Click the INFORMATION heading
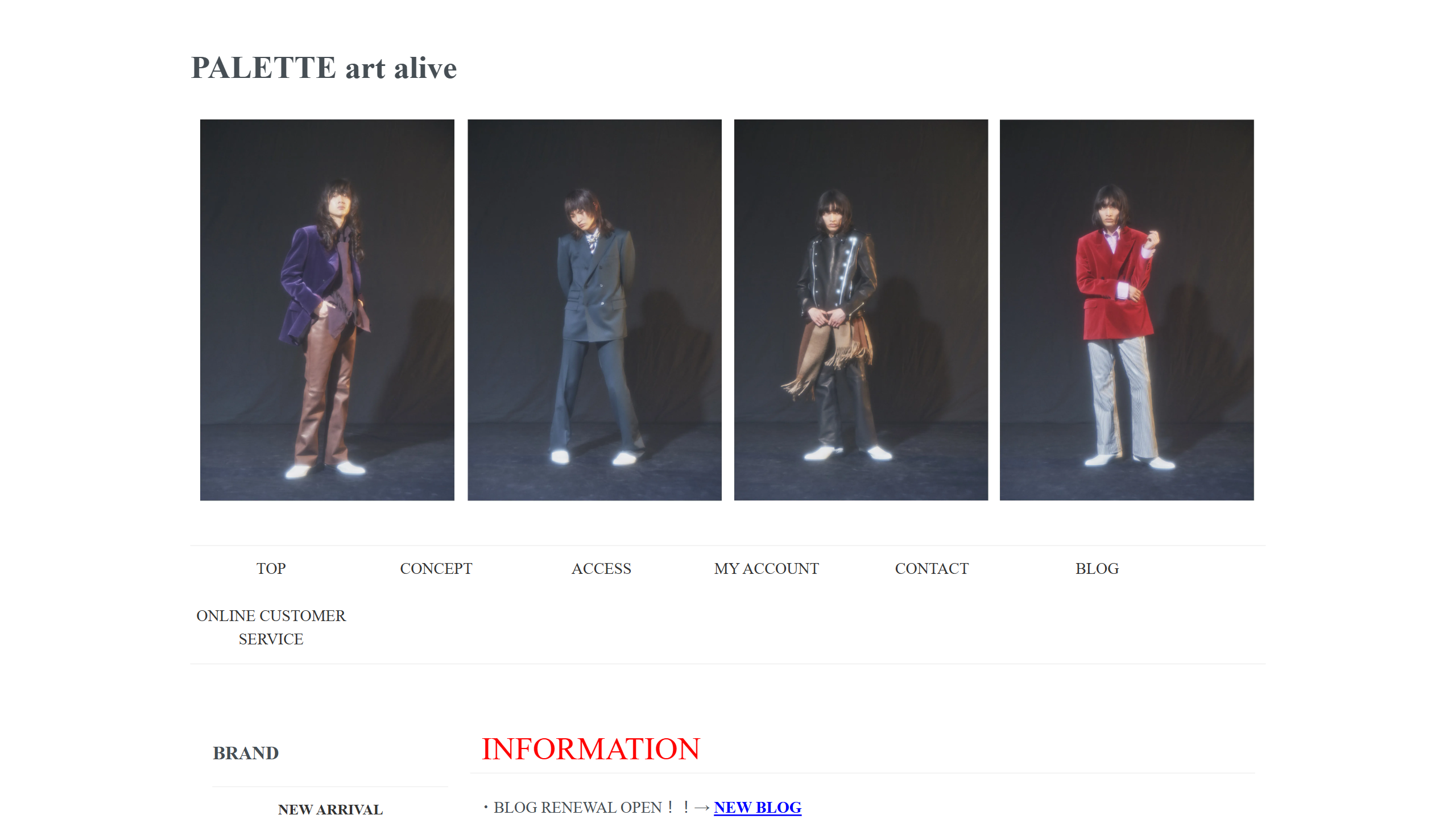This screenshot has width=1456, height=819. coord(590,748)
